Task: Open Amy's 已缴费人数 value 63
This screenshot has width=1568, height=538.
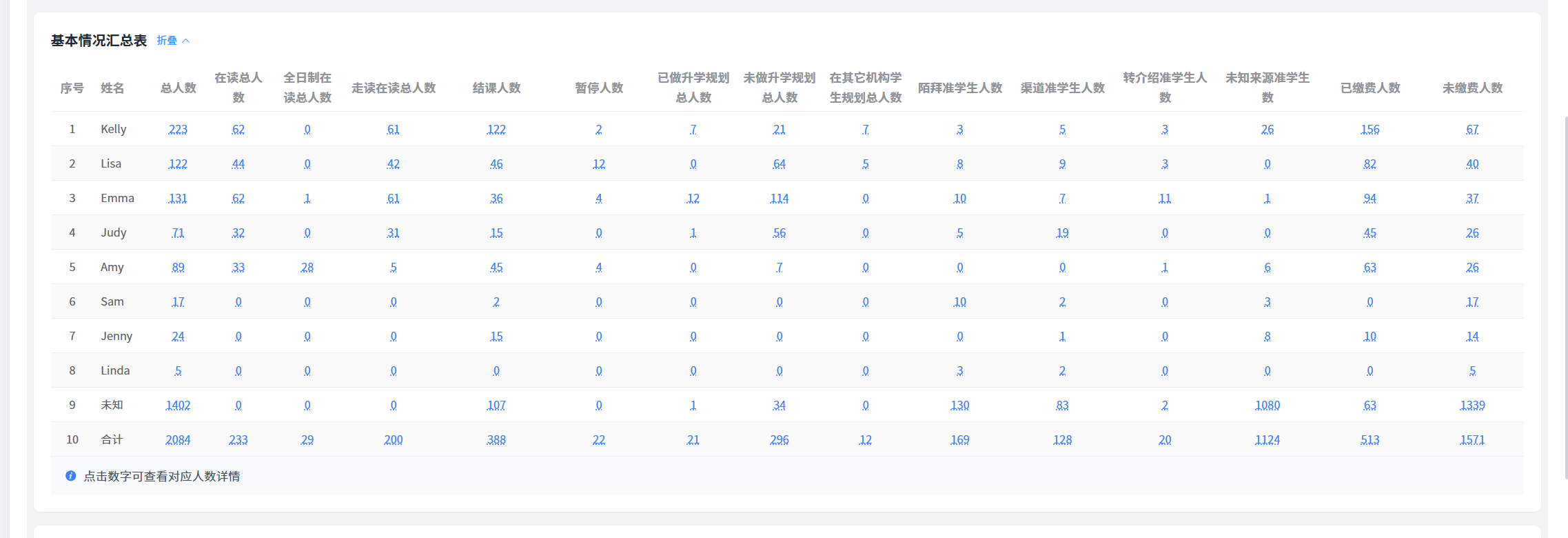Action: (x=1370, y=267)
